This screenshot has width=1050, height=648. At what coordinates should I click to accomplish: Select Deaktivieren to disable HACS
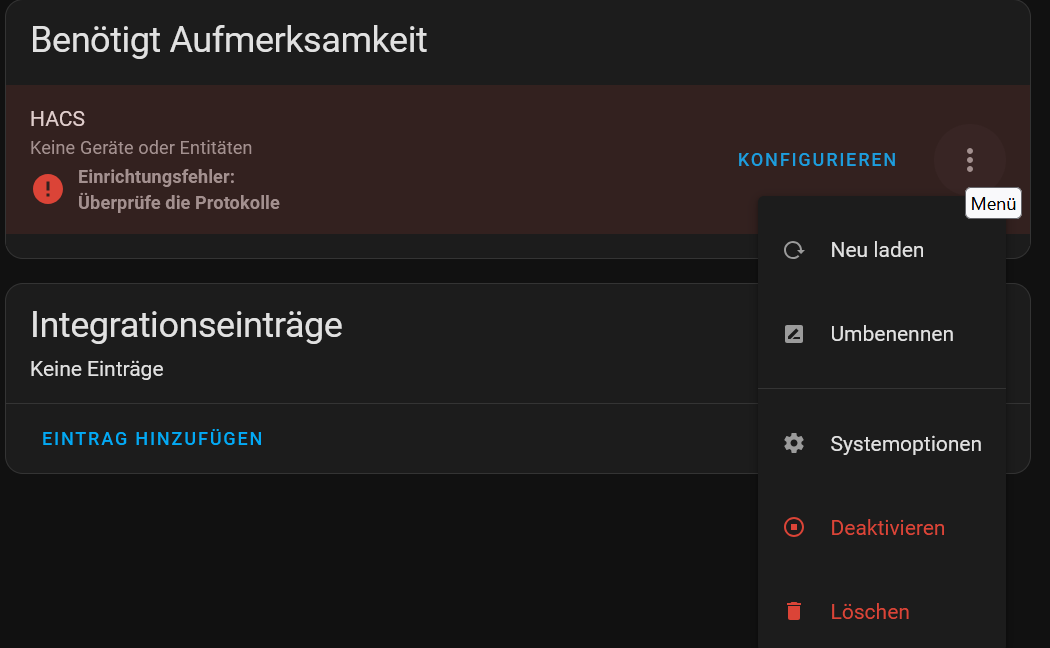tap(882, 528)
